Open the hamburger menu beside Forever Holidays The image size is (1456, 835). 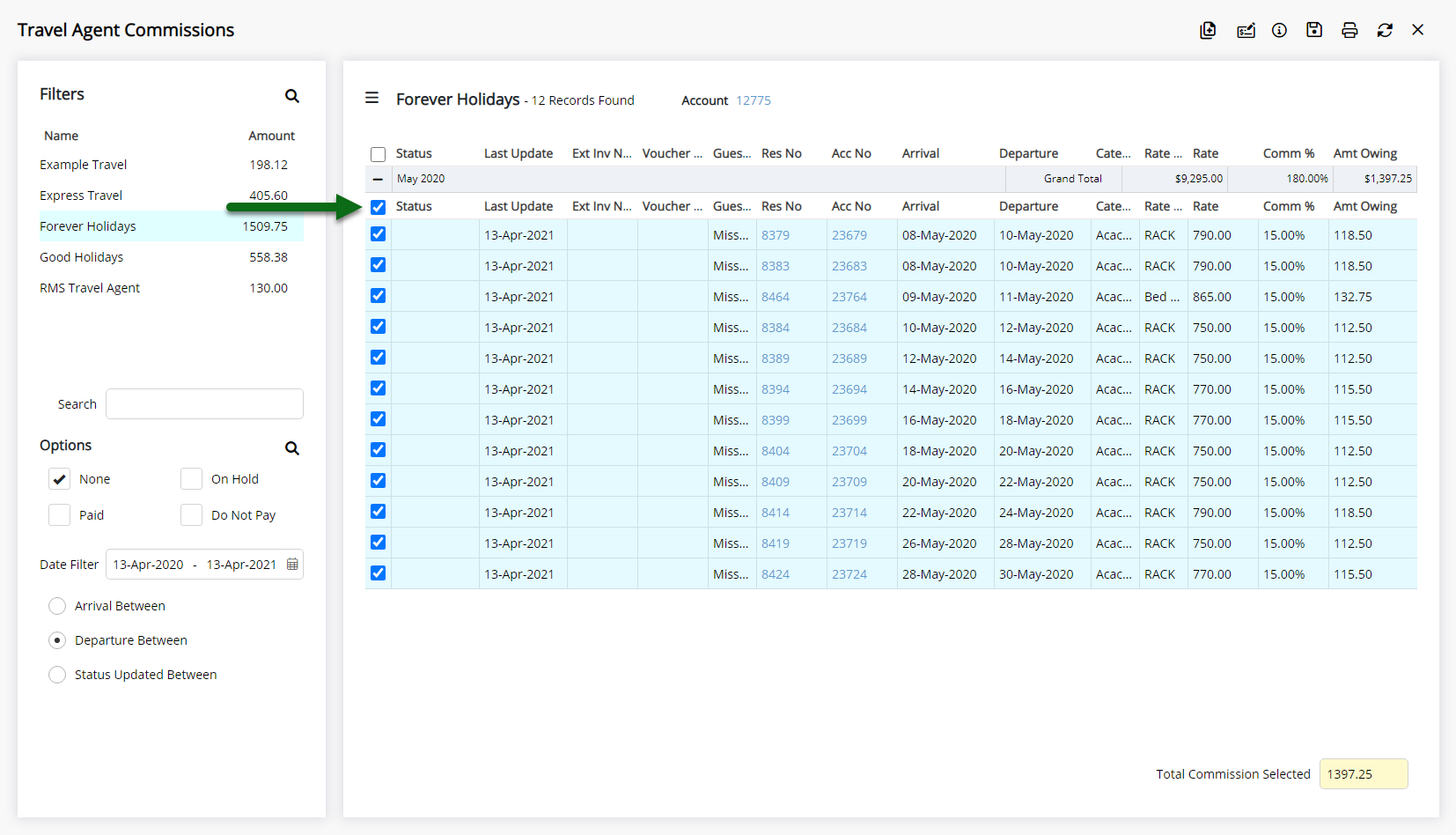[x=372, y=98]
